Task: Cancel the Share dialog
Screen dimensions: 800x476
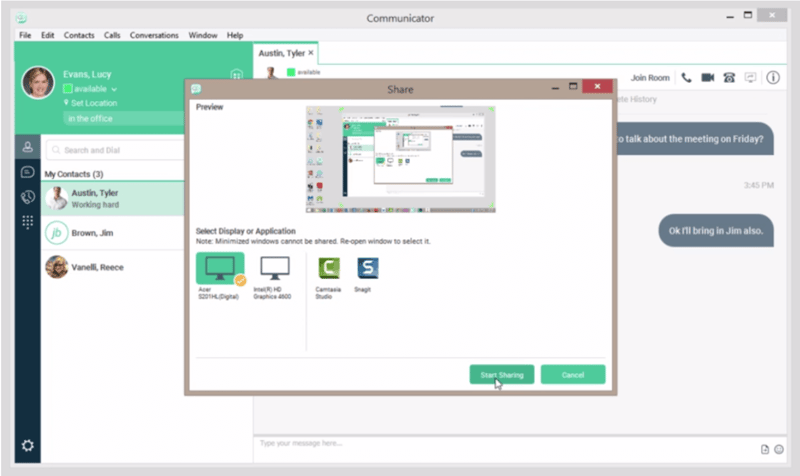Action: click(x=573, y=374)
